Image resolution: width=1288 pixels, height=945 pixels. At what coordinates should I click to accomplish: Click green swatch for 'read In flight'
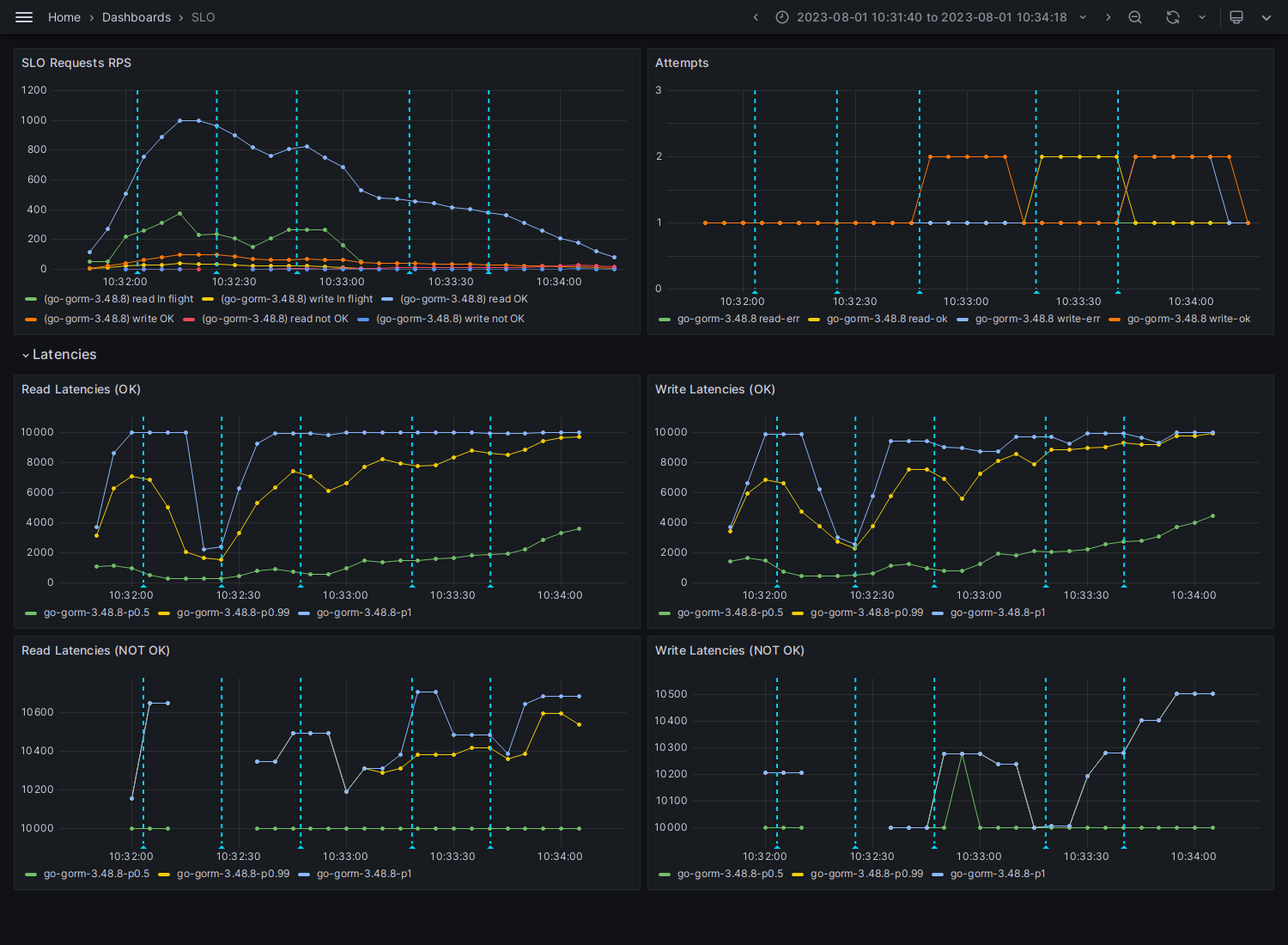click(31, 299)
